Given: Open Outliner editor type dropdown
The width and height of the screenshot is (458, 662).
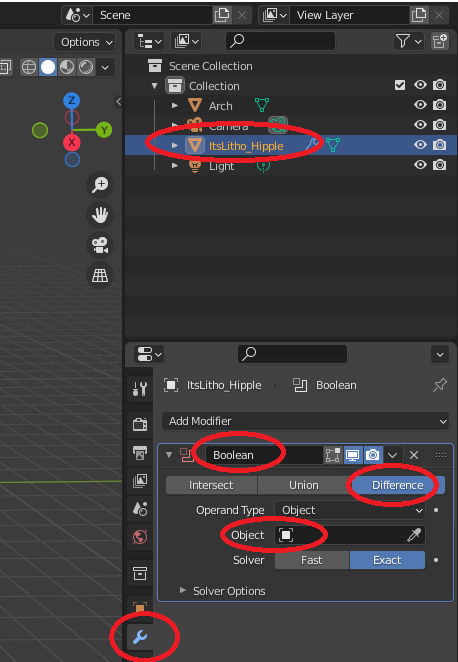Looking at the screenshot, I should pyautogui.click(x=149, y=41).
